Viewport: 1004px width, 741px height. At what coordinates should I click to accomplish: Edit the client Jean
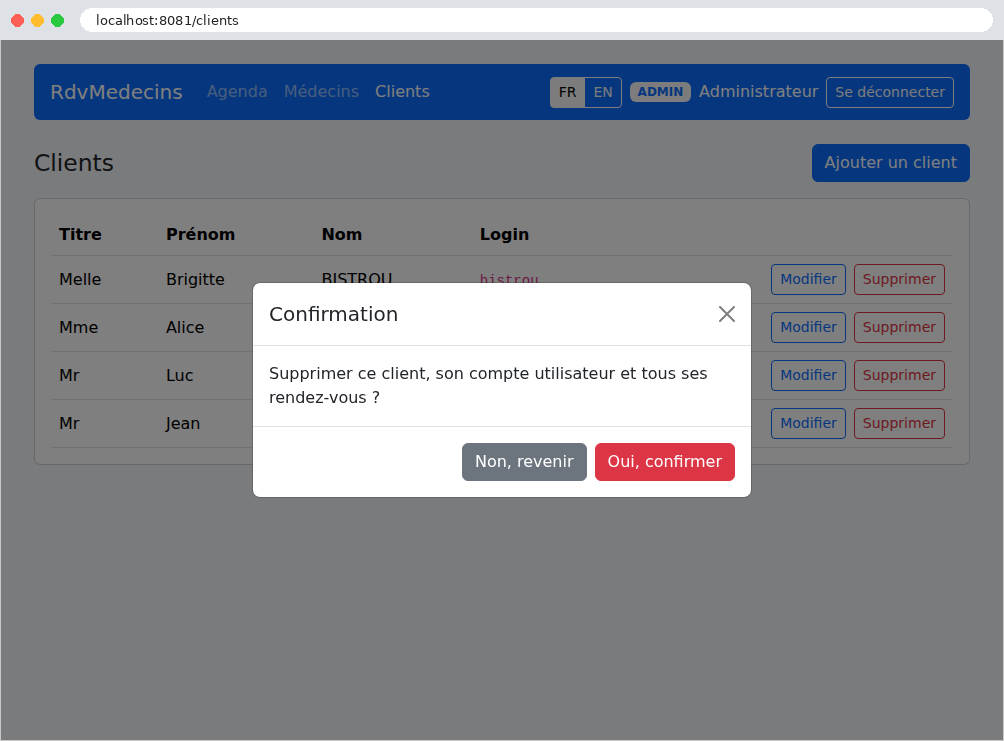click(x=808, y=423)
